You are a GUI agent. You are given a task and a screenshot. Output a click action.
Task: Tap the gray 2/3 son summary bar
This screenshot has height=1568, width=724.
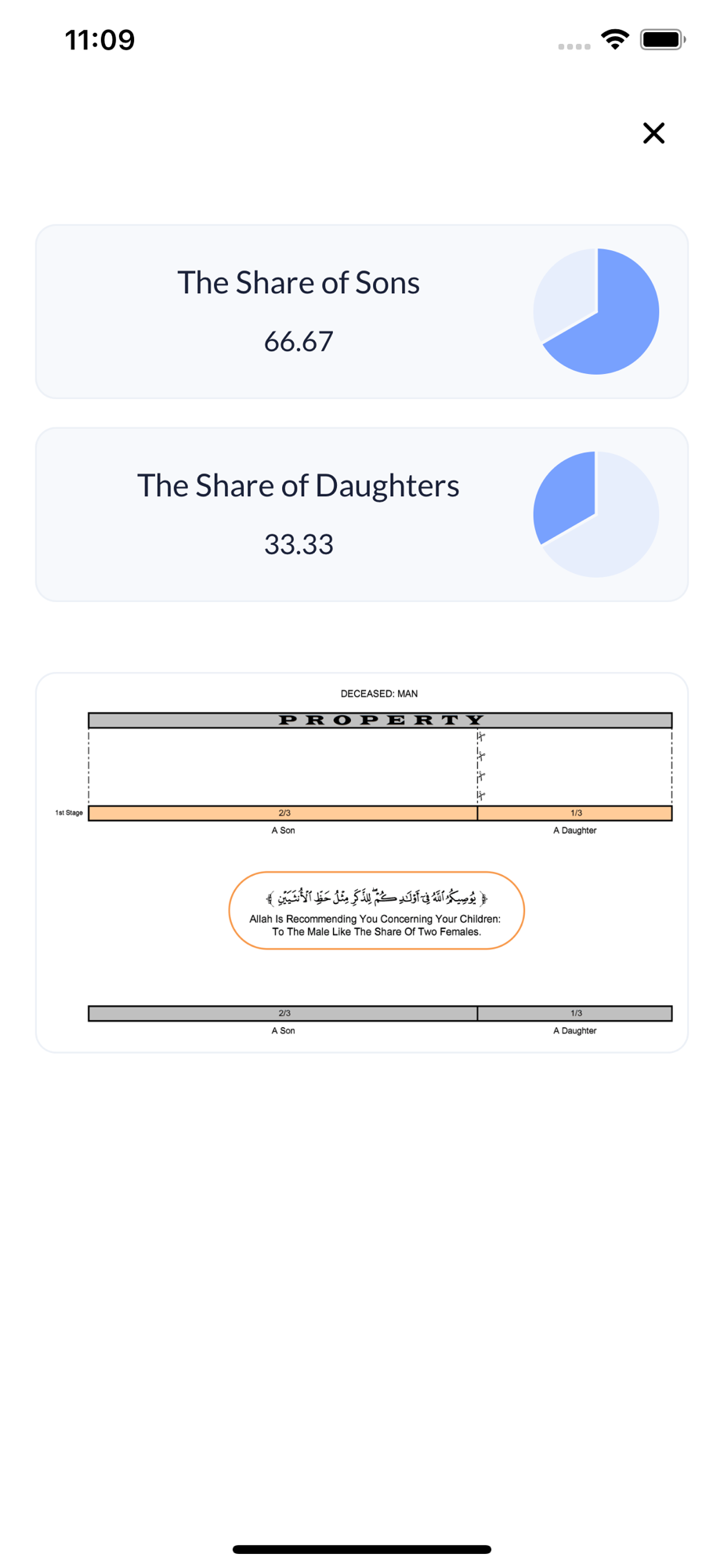click(x=283, y=1014)
